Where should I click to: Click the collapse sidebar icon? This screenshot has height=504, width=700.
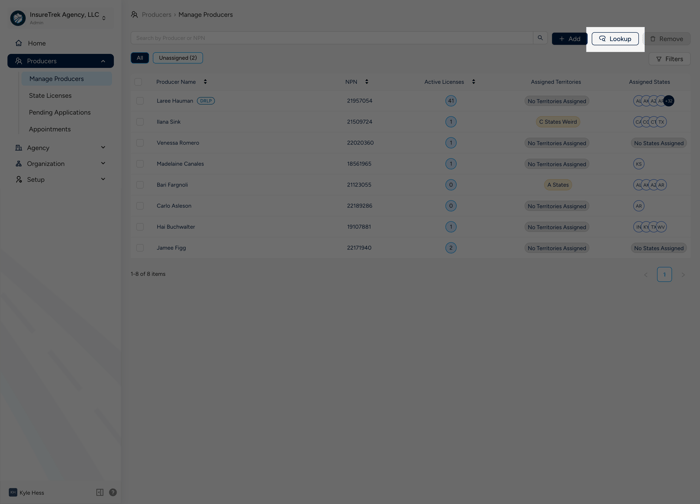100,492
